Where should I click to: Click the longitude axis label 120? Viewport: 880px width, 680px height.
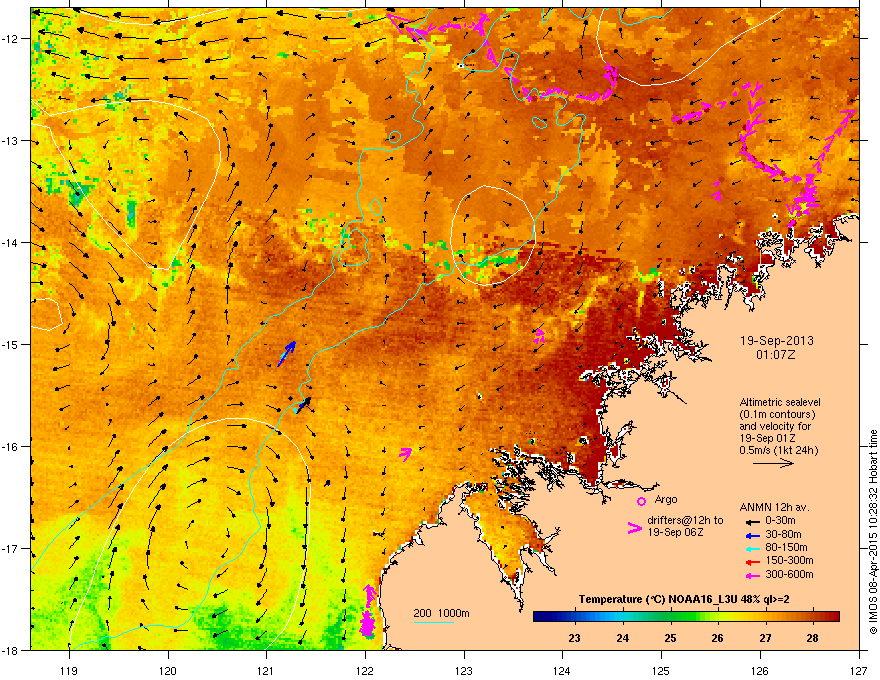click(168, 670)
